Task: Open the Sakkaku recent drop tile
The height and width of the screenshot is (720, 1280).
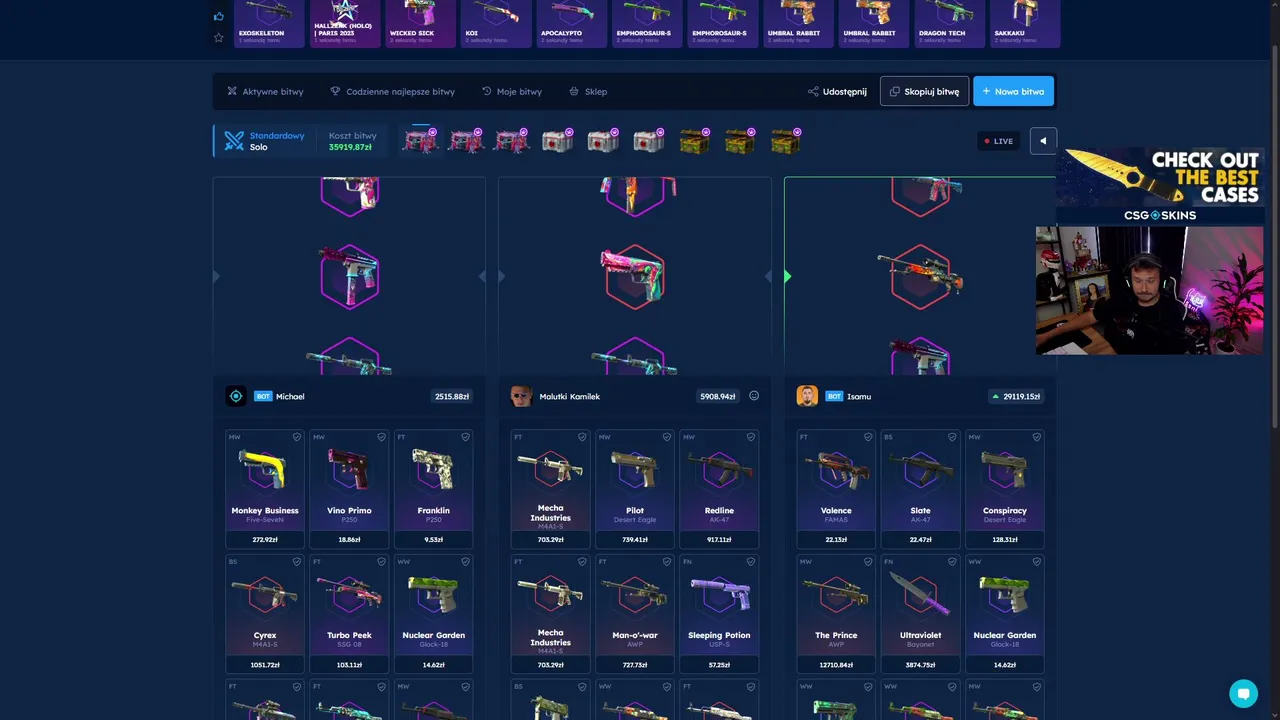Action: coord(1025,24)
